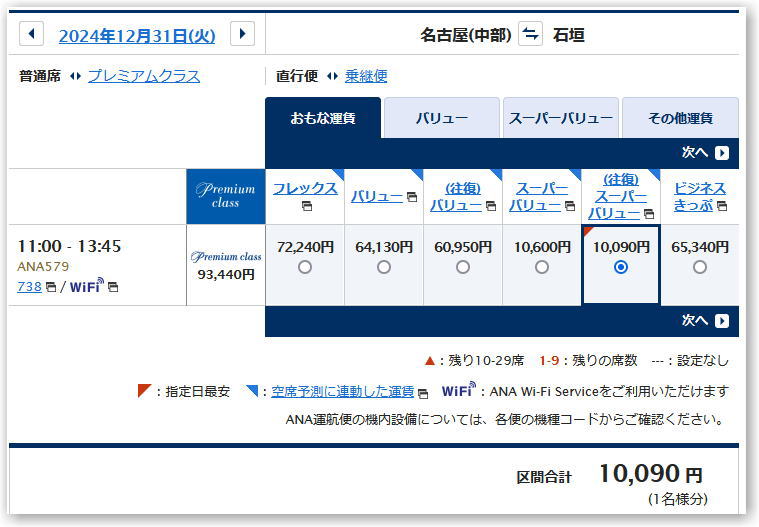Select the 60,950円 fare radio button
The width and height of the screenshot is (759, 527).
tap(463, 267)
